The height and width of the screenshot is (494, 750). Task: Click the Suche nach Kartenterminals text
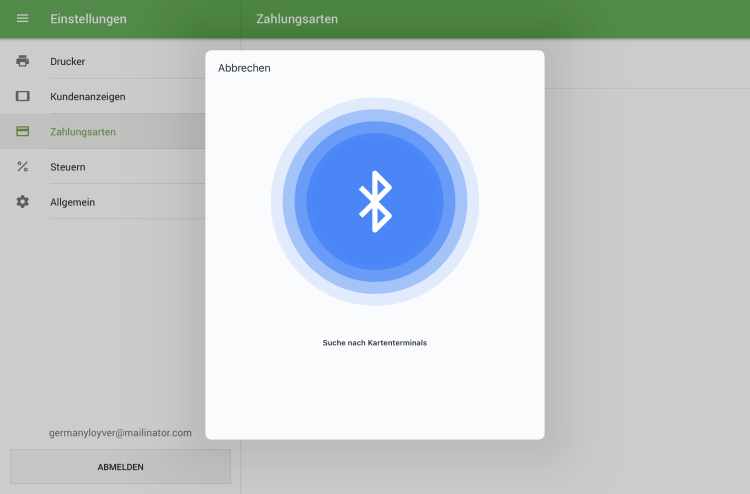pos(375,342)
